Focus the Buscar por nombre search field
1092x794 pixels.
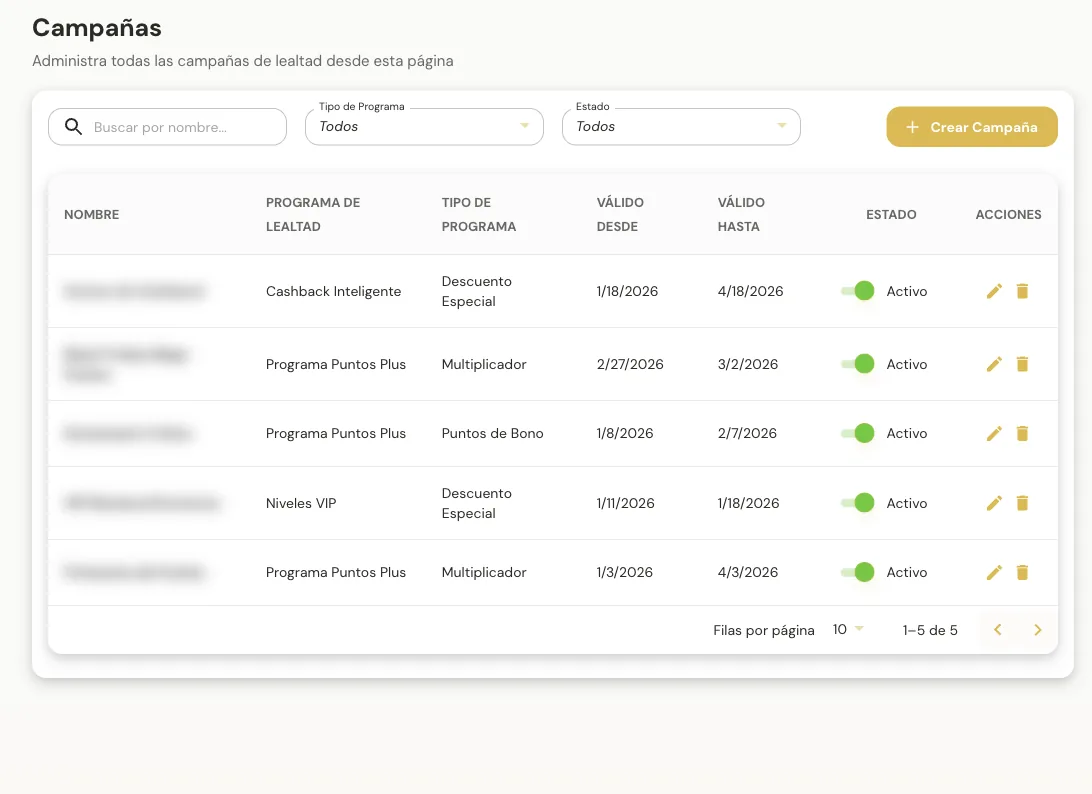[167, 127]
